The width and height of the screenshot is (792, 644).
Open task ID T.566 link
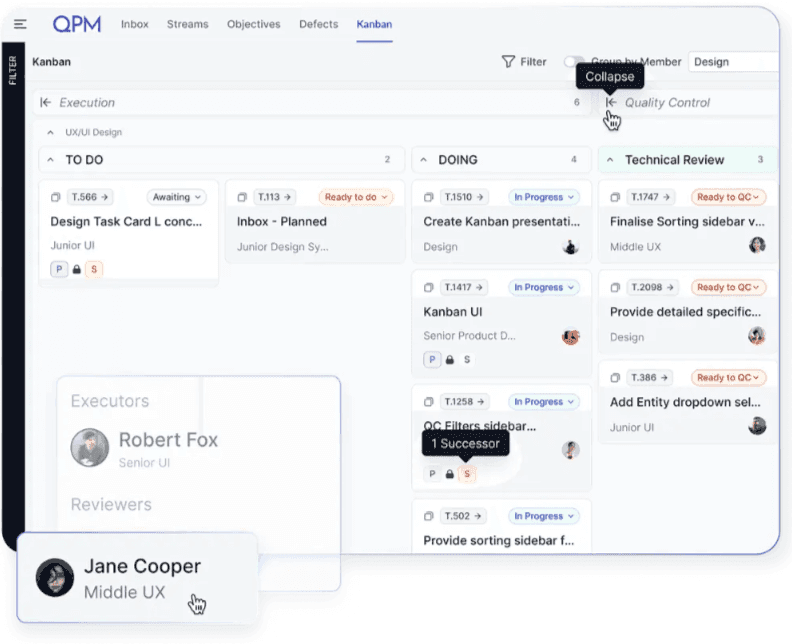pyautogui.click(x=90, y=197)
